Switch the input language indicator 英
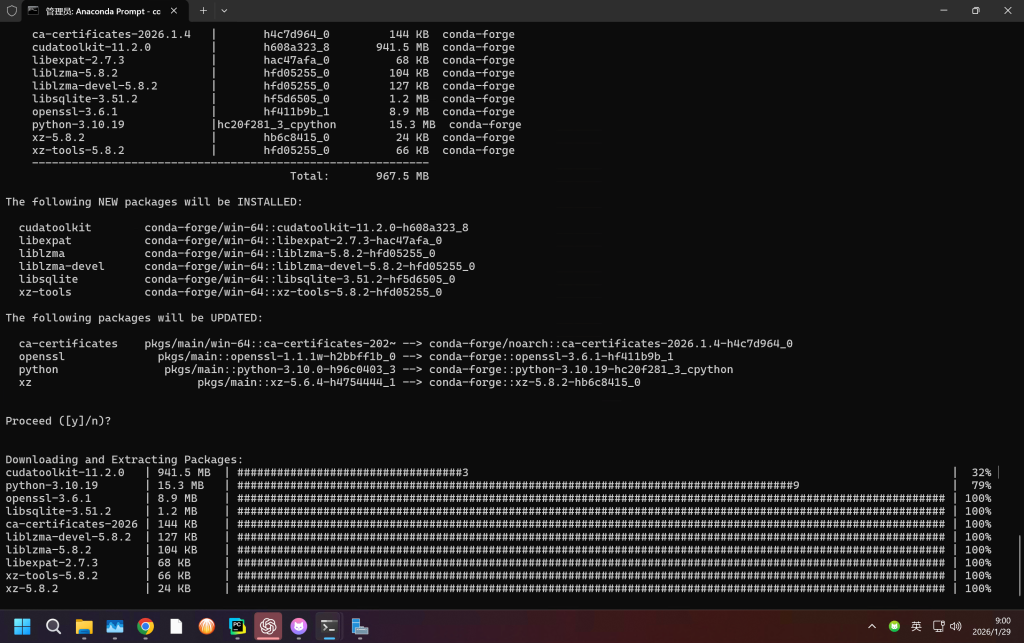 (x=916, y=627)
